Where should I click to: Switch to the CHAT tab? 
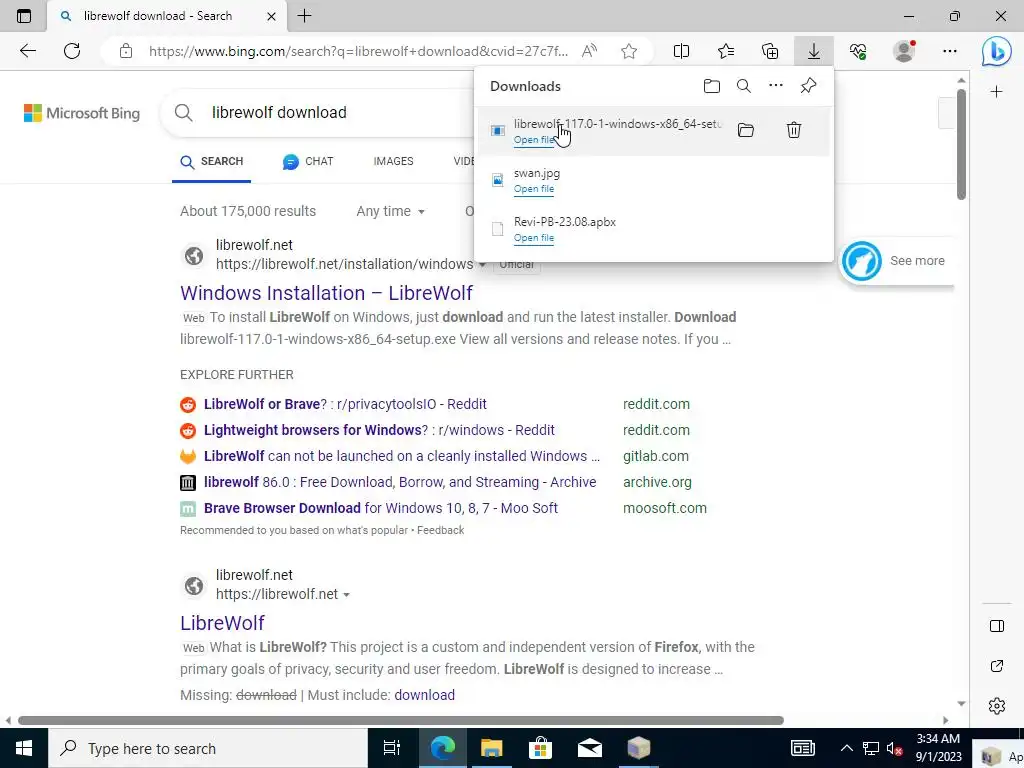(308, 161)
